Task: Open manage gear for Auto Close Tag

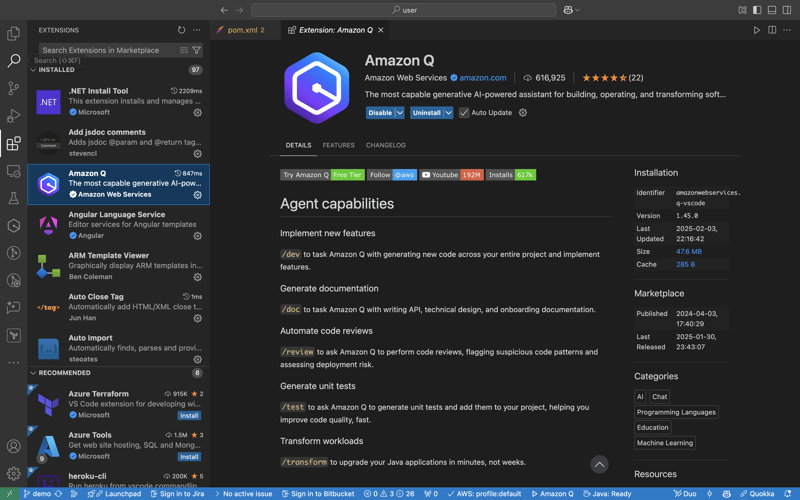Action: [197, 318]
